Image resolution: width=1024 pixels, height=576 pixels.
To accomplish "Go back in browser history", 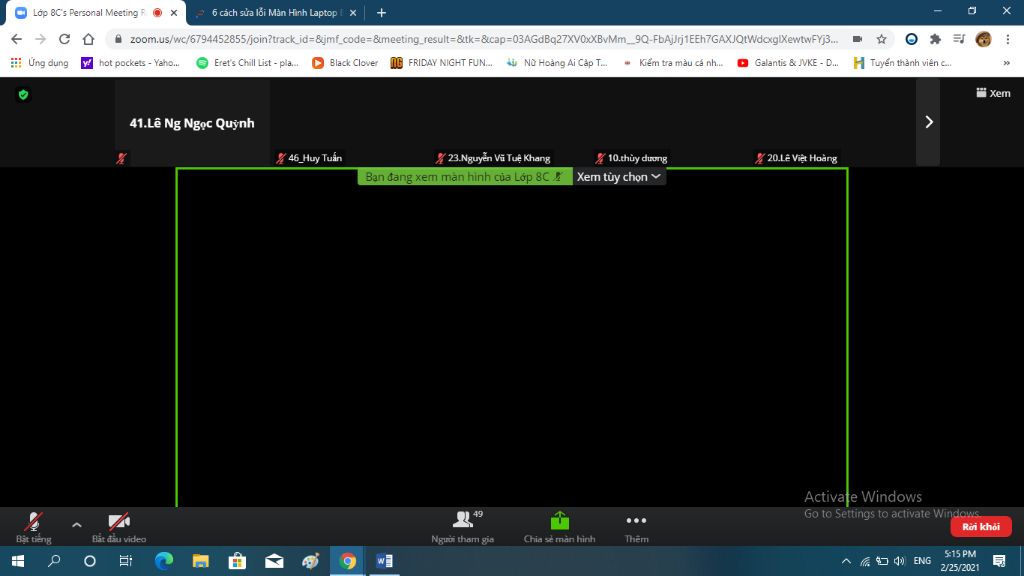I will [x=16, y=39].
